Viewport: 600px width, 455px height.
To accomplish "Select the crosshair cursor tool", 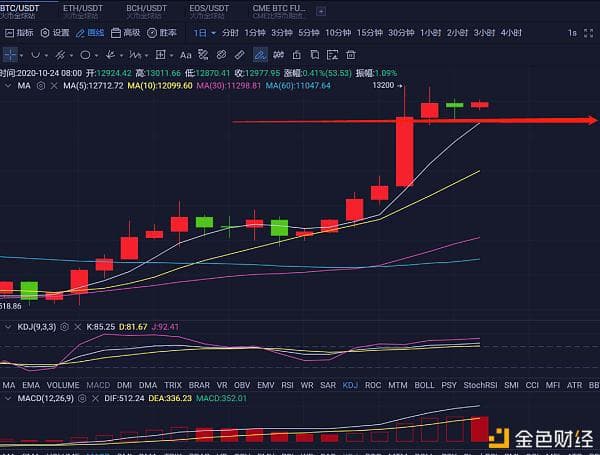I will click(12, 55).
